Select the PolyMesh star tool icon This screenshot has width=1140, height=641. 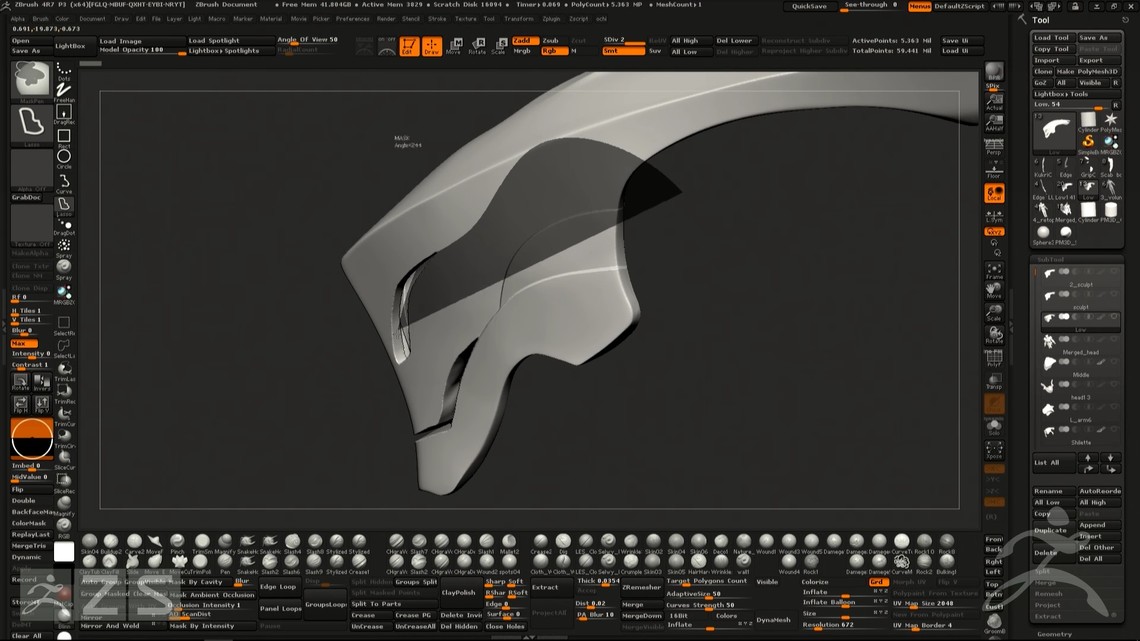pos(1110,121)
